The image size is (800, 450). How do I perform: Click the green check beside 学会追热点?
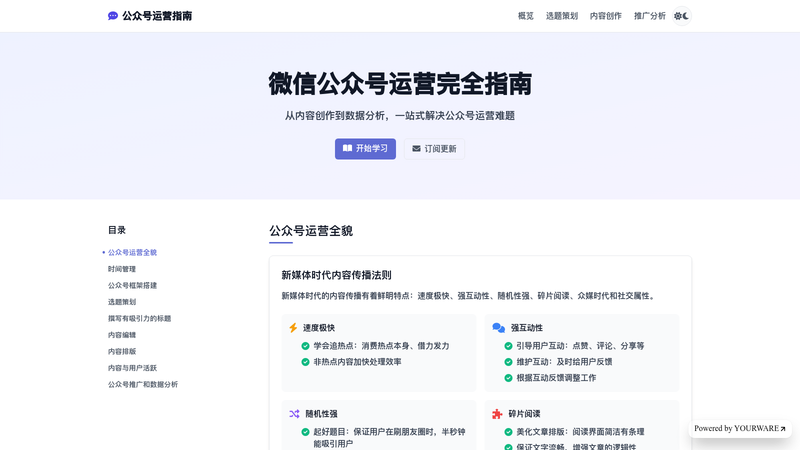[x=305, y=346]
